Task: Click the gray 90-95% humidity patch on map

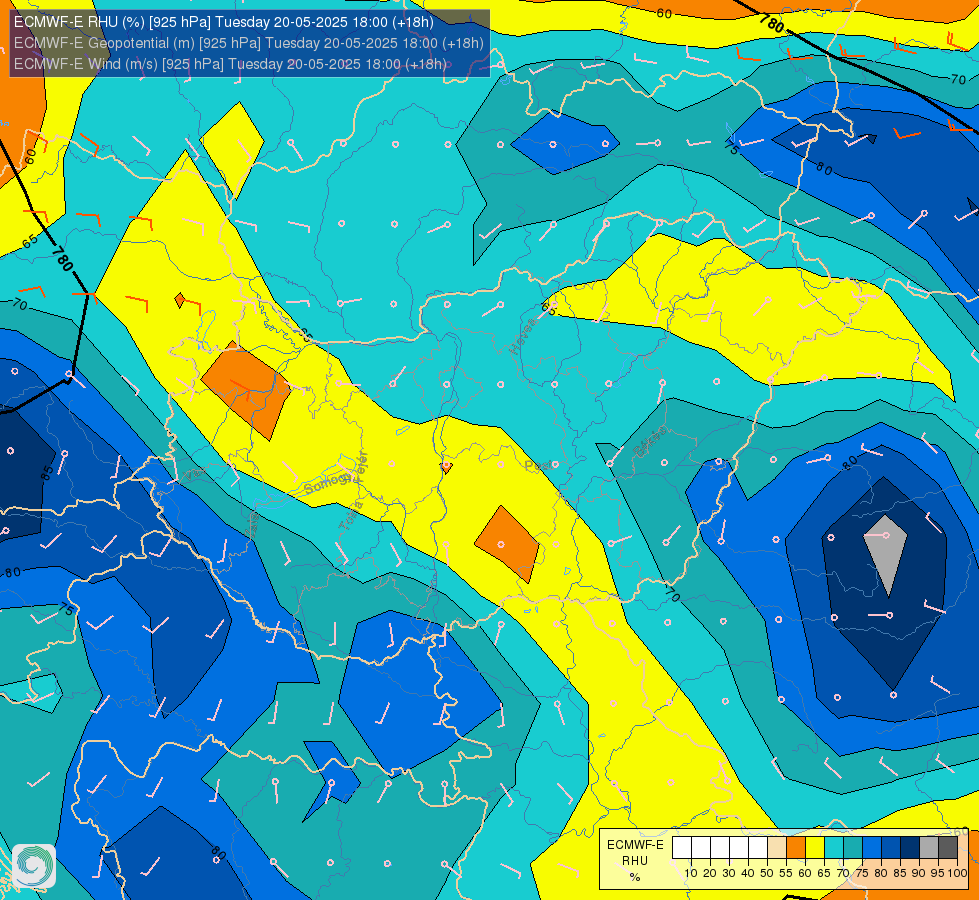Action: pos(886,555)
